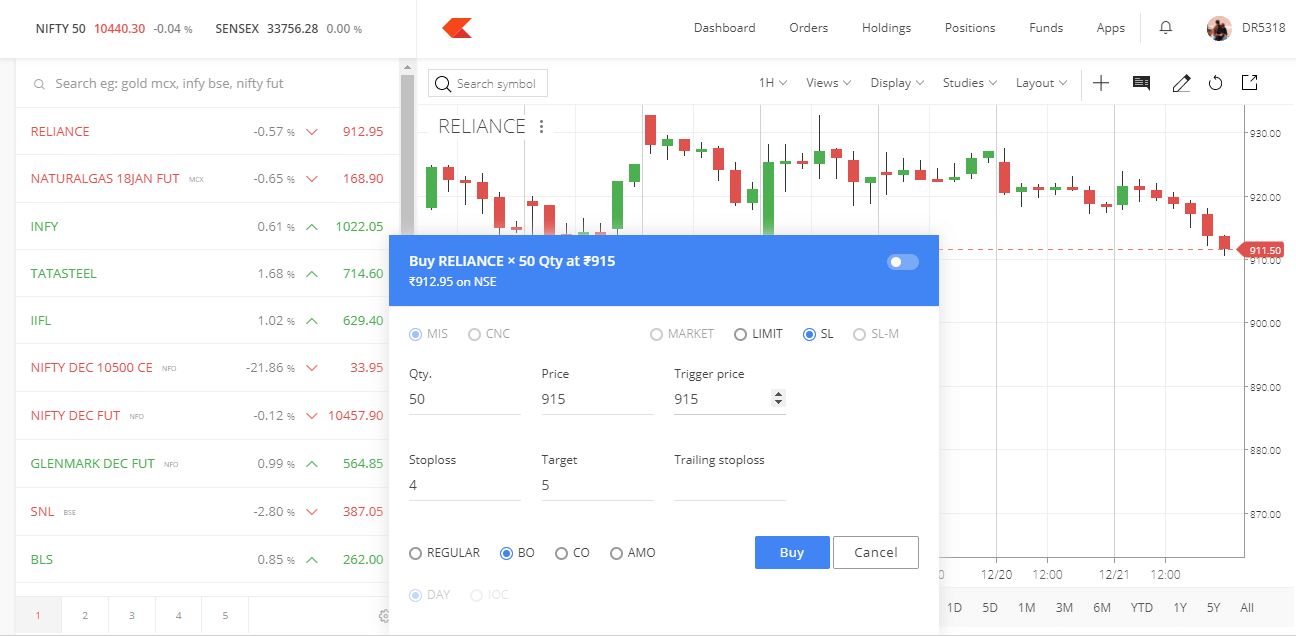
Task: Select NIFTY DEC 10500 CE in watchlist
Action: pyautogui.click(x=207, y=368)
